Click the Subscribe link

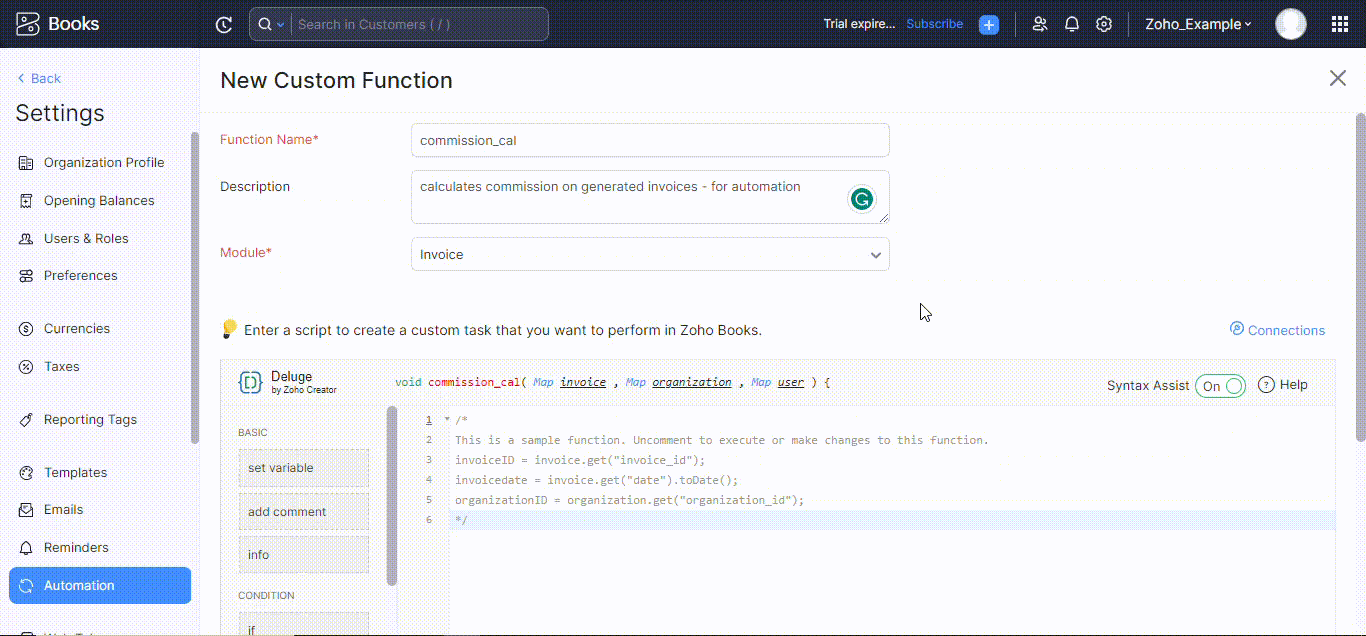(934, 24)
